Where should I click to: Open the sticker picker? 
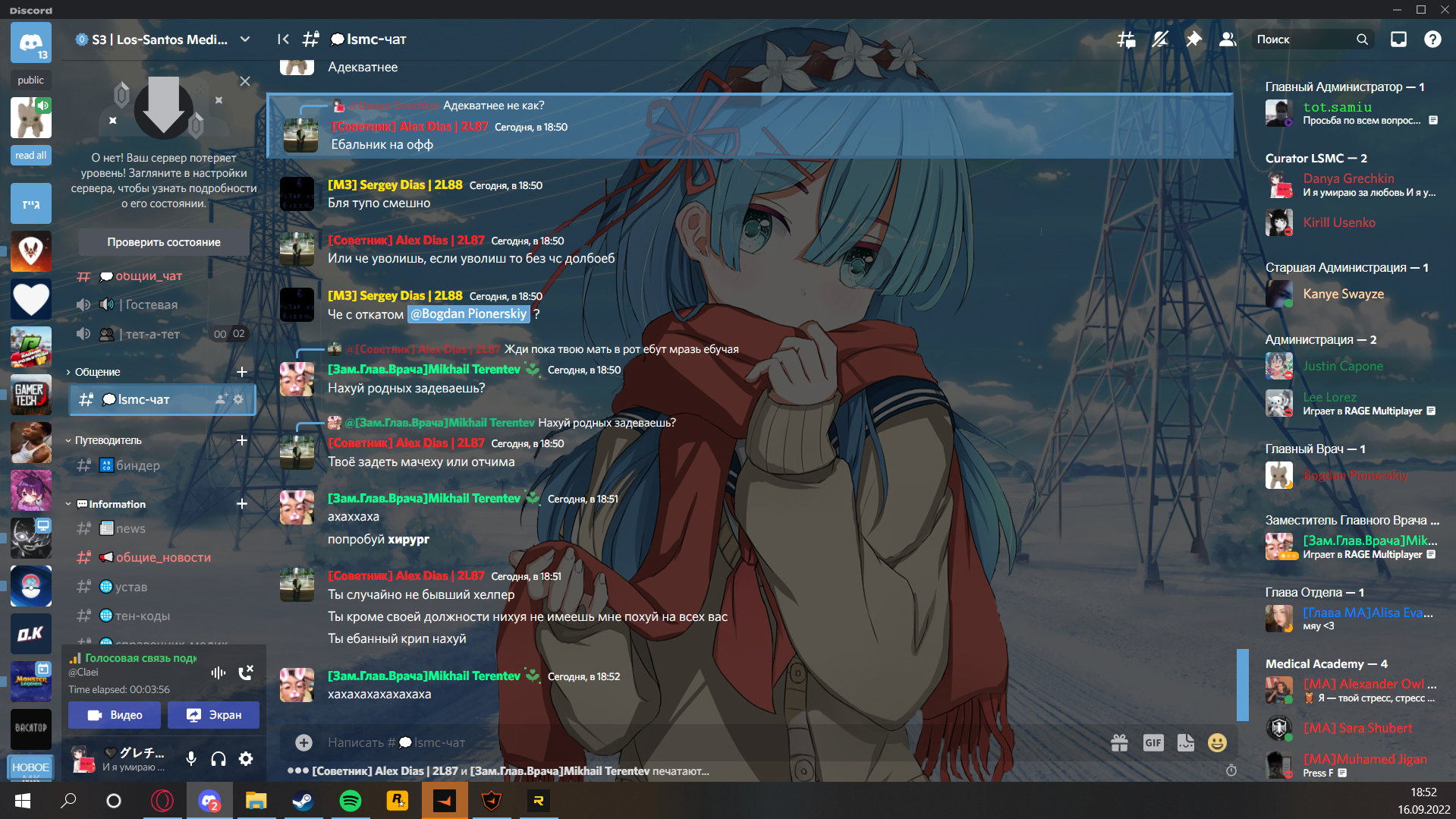point(1186,742)
